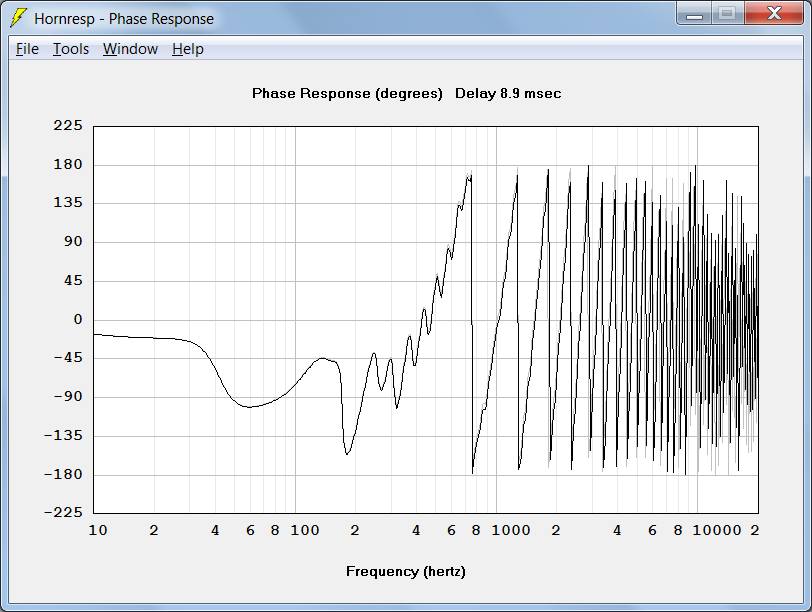Viewport: 812px width, 612px height.
Task: Click the 1000 frequency axis label
Action: [511, 530]
